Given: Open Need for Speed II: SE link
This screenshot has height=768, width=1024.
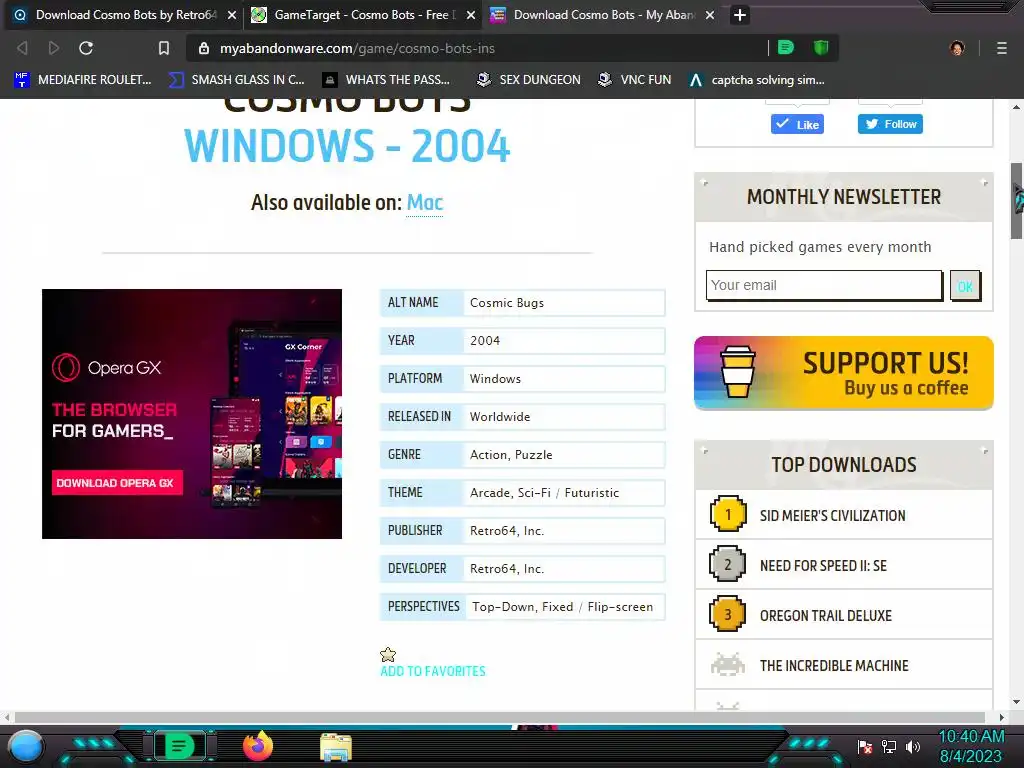Looking at the screenshot, I should coord(824,566).
